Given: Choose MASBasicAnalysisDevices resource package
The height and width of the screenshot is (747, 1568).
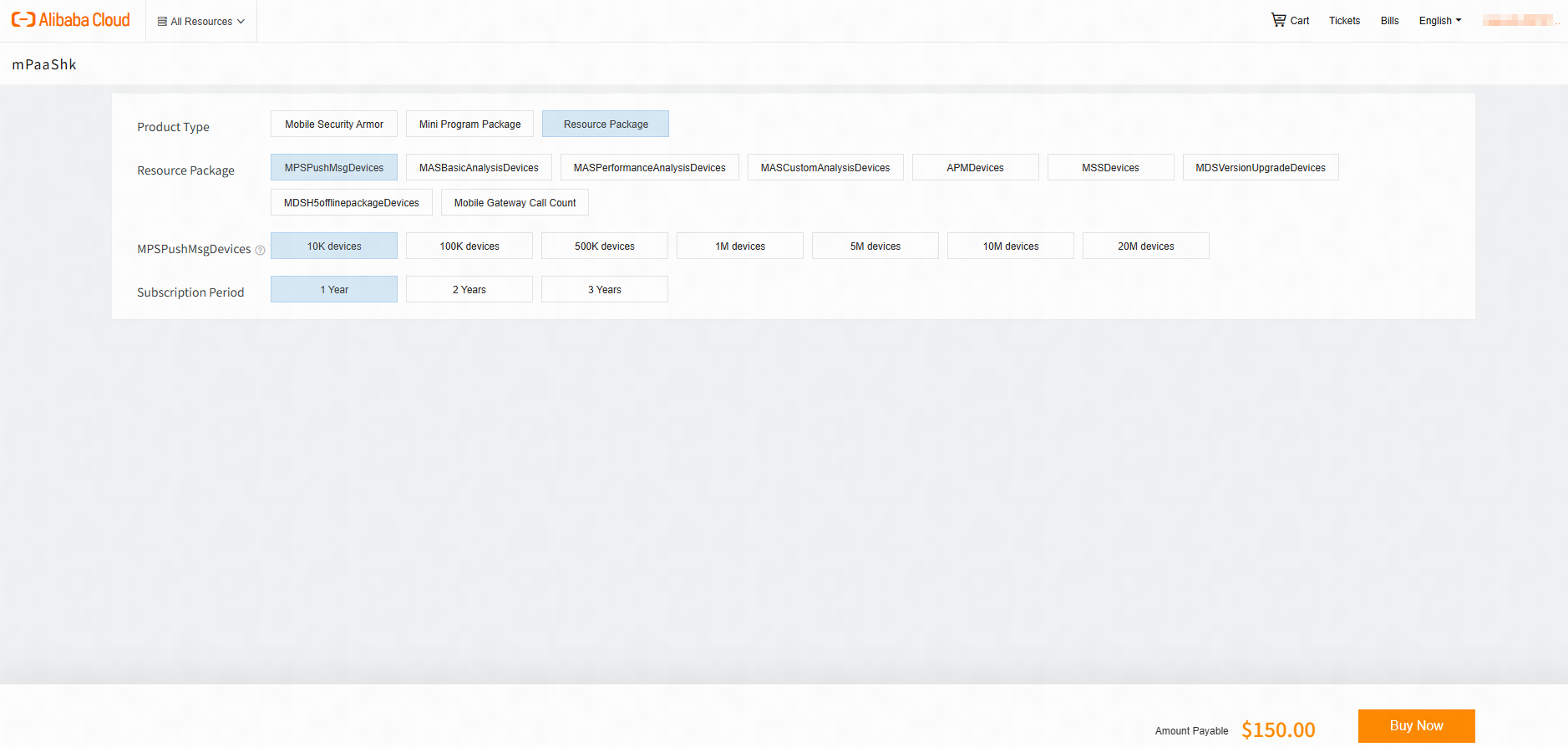Looking at the screenshot, I should click(479, 167).
